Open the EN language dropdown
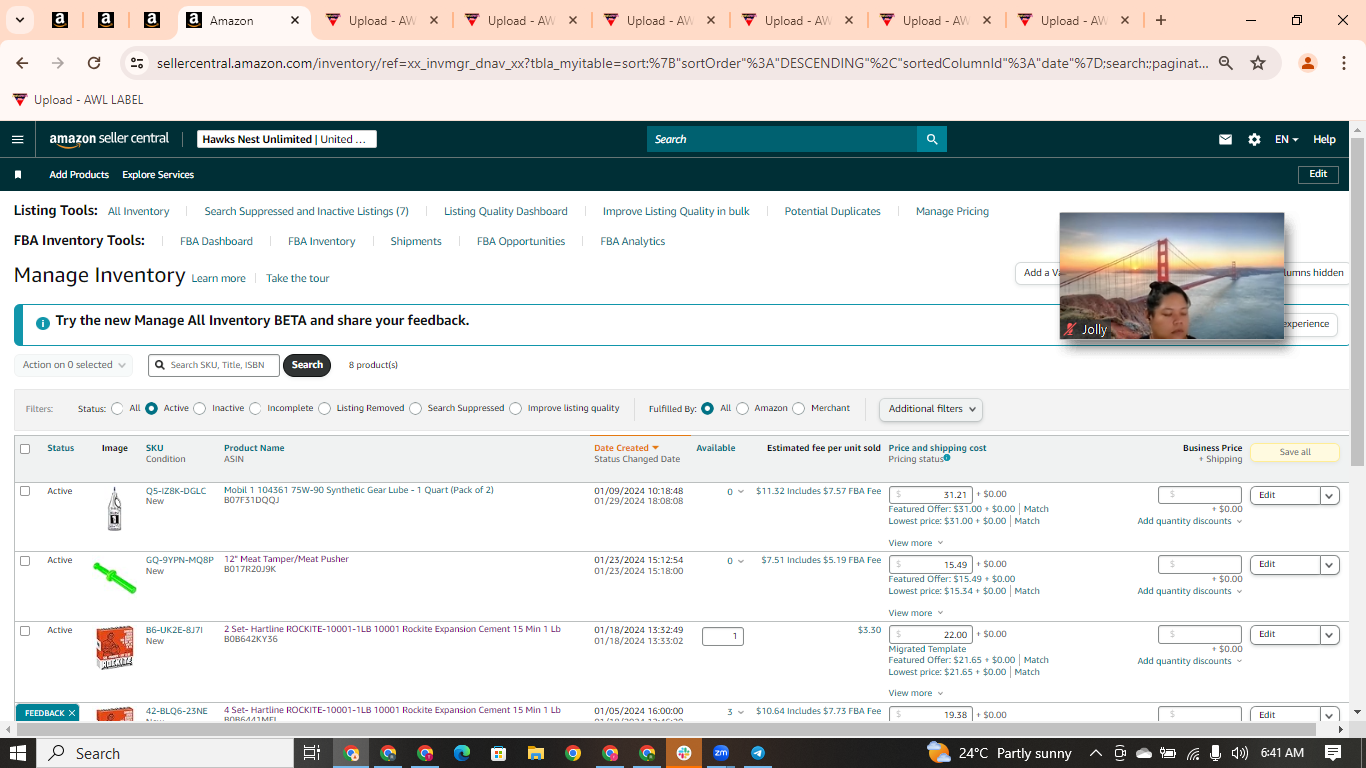The width and height of the screenshot is (1366, 768). tap(1287, 140)
